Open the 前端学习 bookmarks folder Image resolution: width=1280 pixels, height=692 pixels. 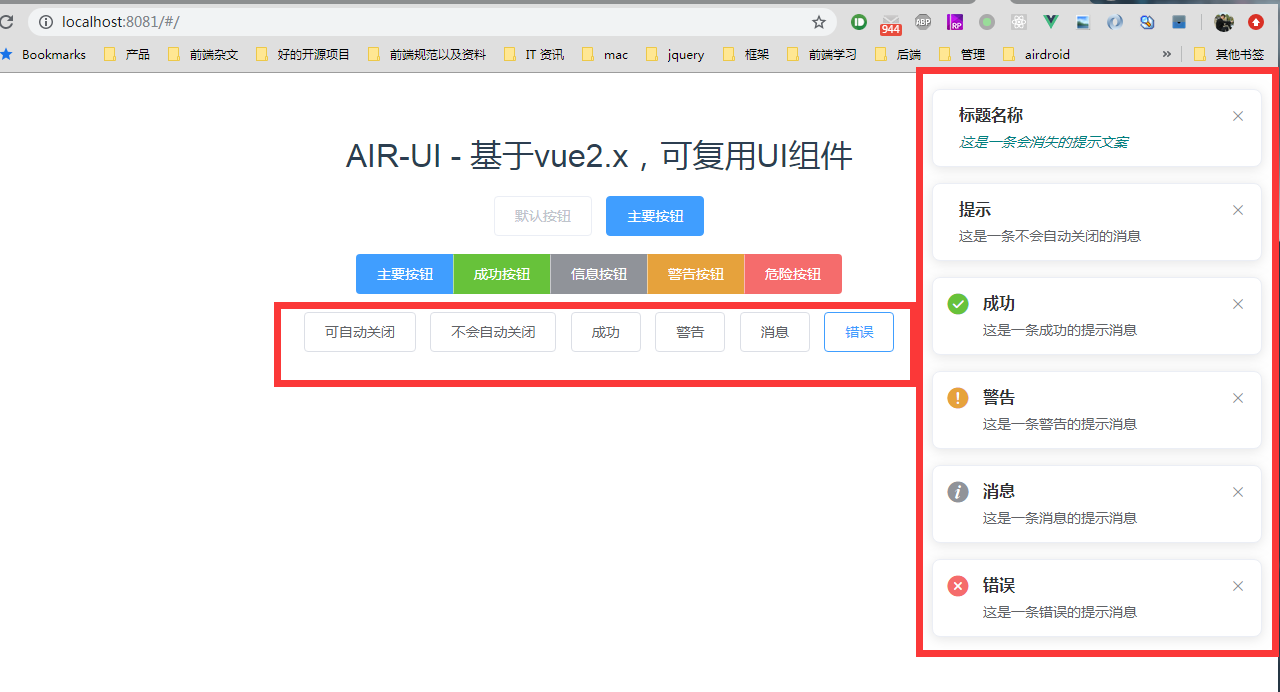point(822,55)
